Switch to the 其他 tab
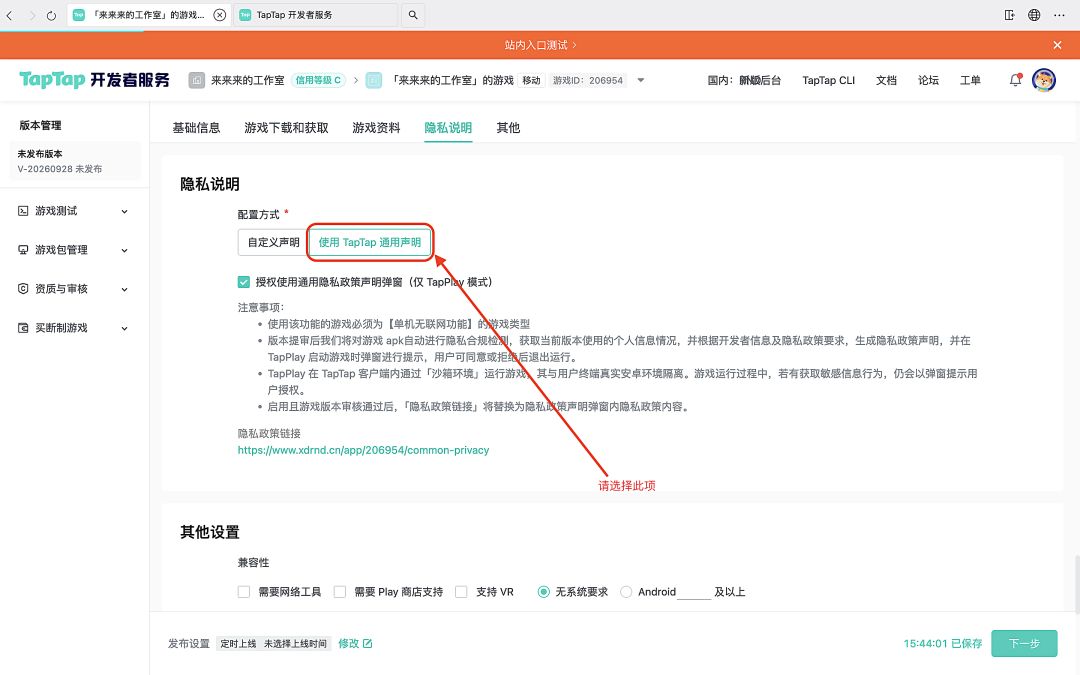The height and width of the screenshot is (675, 1080). coord(508,127)
